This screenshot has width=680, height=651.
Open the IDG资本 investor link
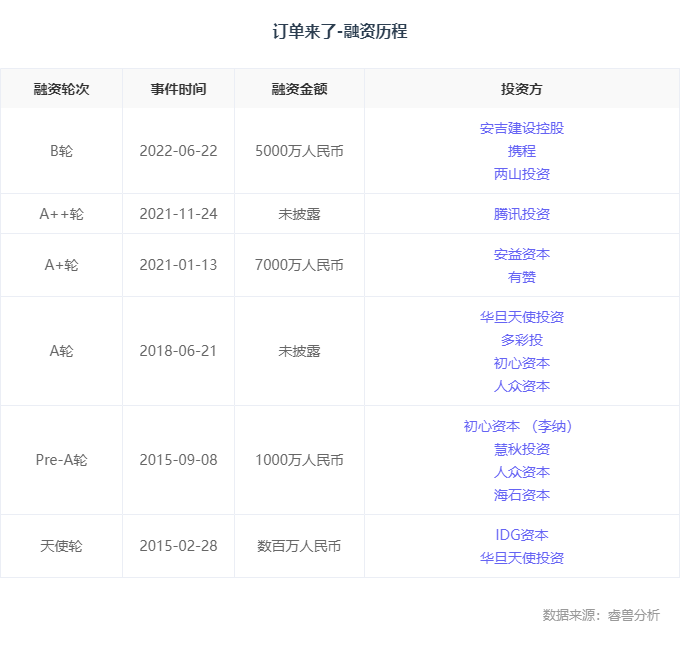pos(522,535)
